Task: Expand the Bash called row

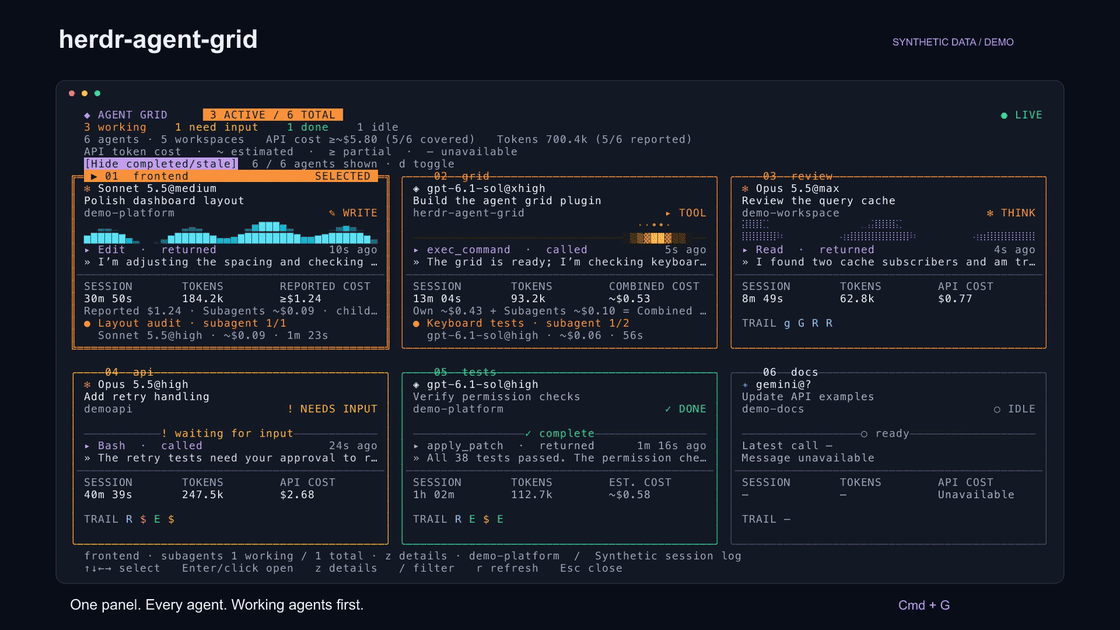Action: pos(231,446)
